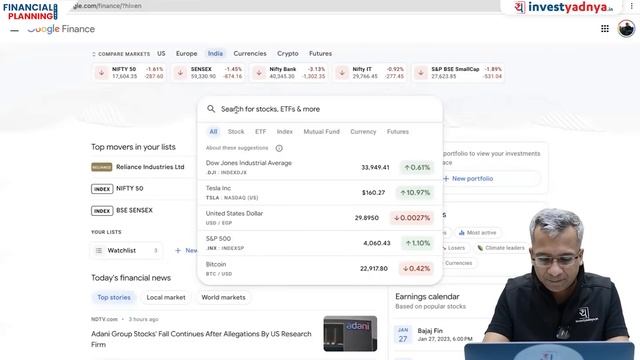Select the Crypto markets tab
This screenshot has width=640, height=360.
click(x=288, y=53)
